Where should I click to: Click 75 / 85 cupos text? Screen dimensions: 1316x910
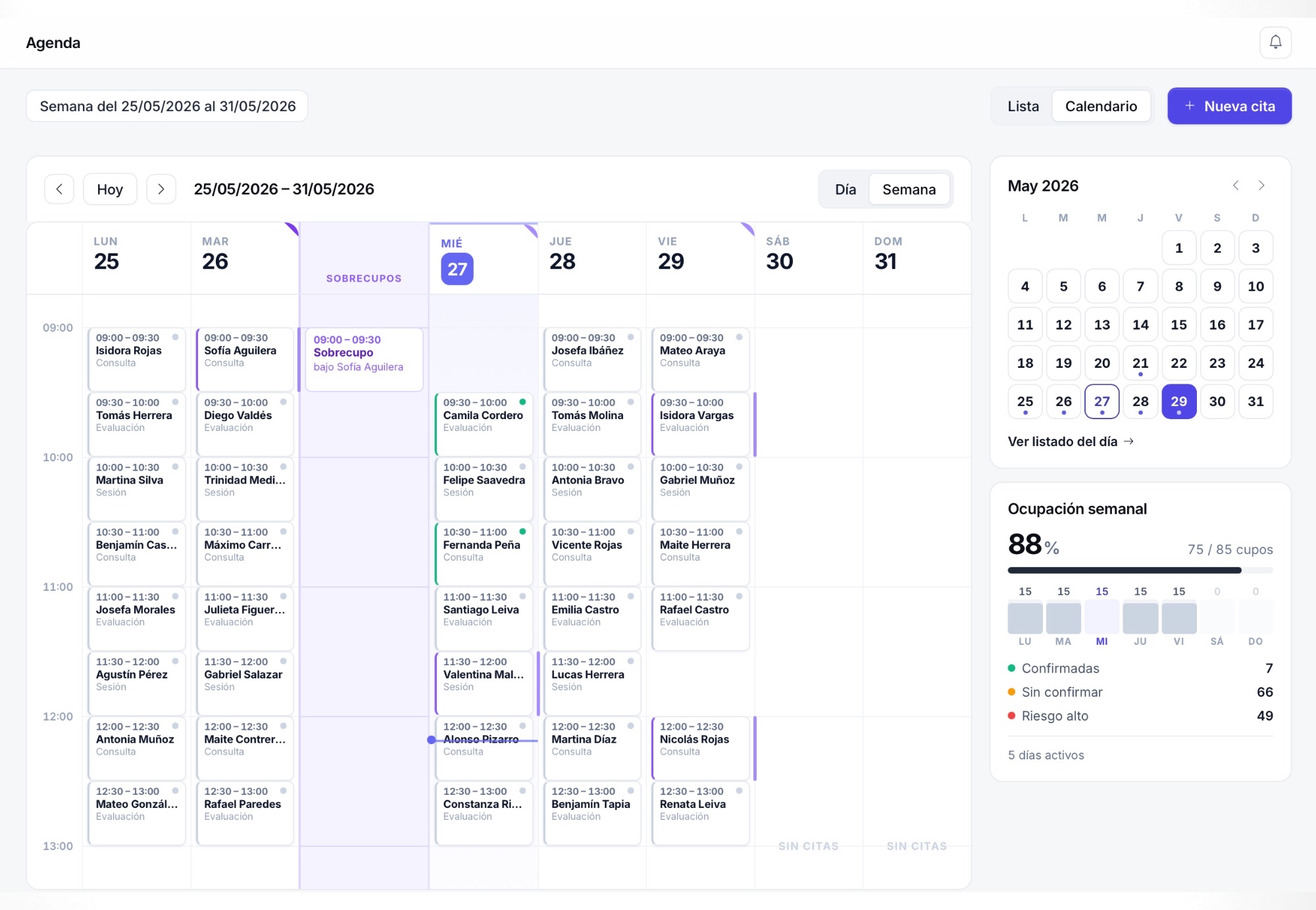(1230, 549)
